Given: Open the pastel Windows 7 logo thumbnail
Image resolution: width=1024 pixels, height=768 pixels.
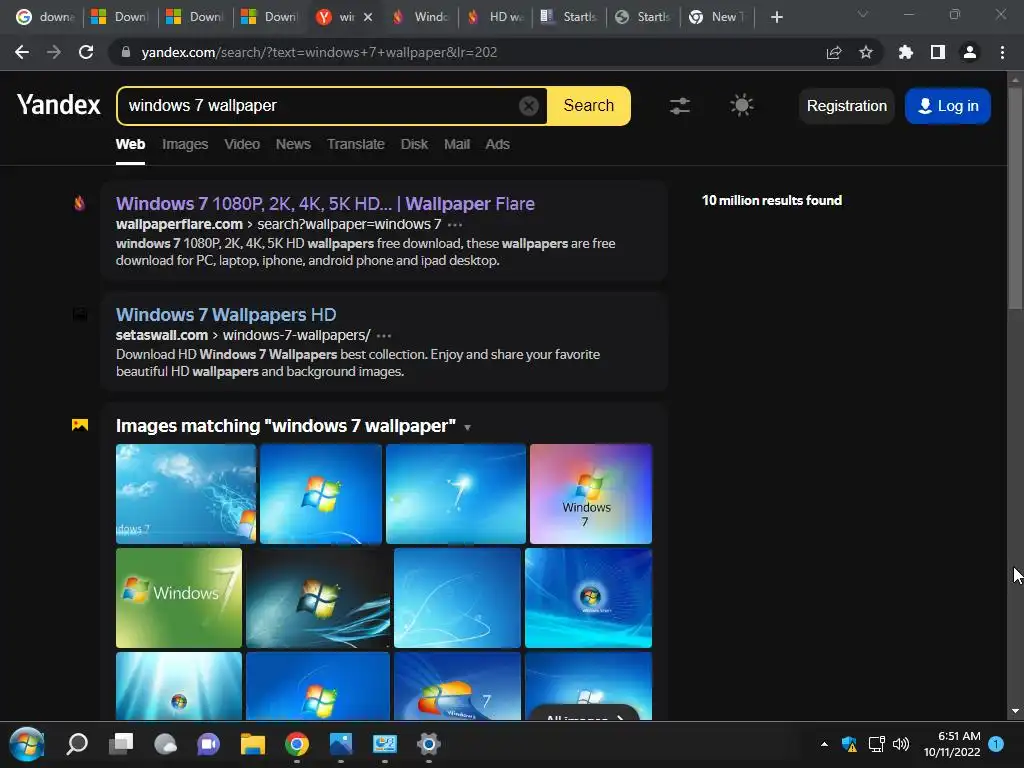Looking at the screenshot, I should [590, 494].
